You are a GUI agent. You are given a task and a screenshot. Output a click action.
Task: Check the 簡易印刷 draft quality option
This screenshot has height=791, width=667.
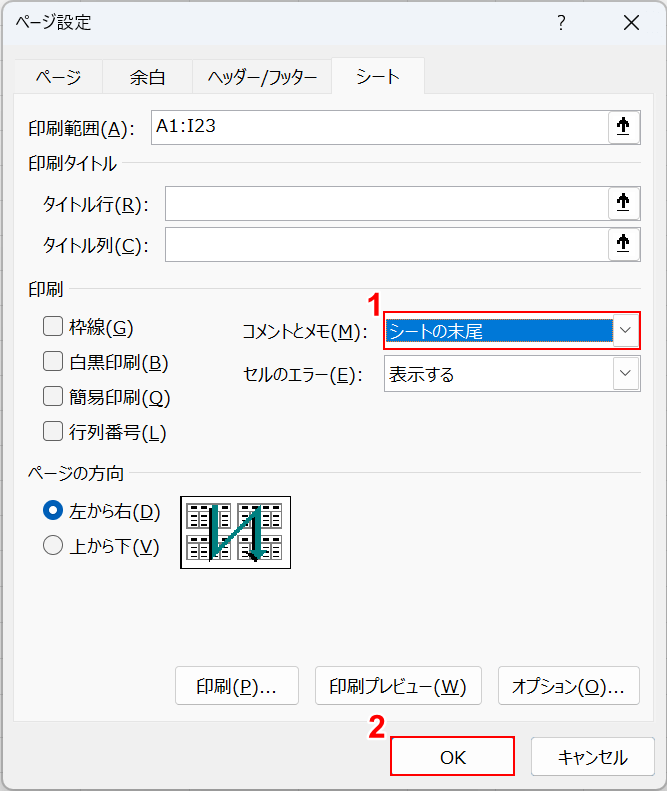53,397
